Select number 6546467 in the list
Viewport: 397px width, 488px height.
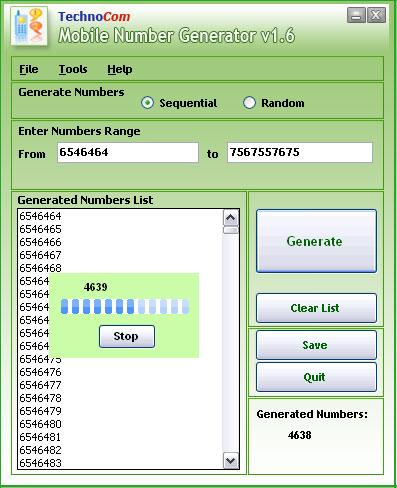40,255
